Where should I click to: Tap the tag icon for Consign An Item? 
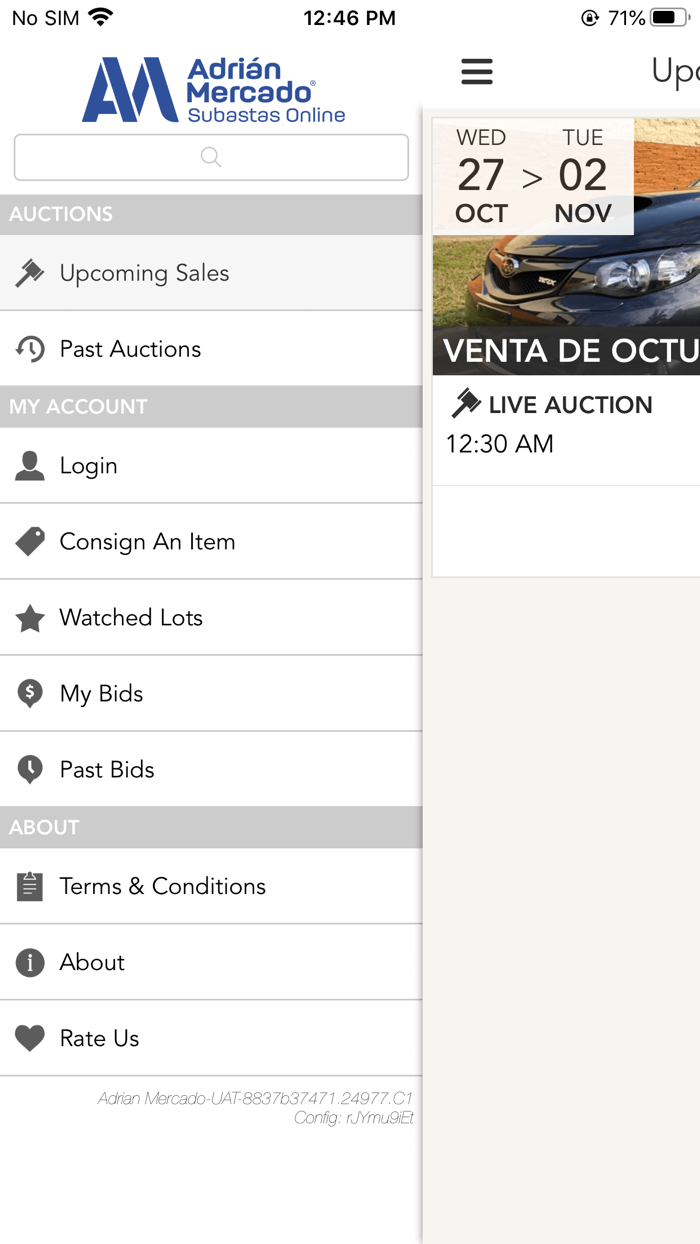(x=30, y=542)
